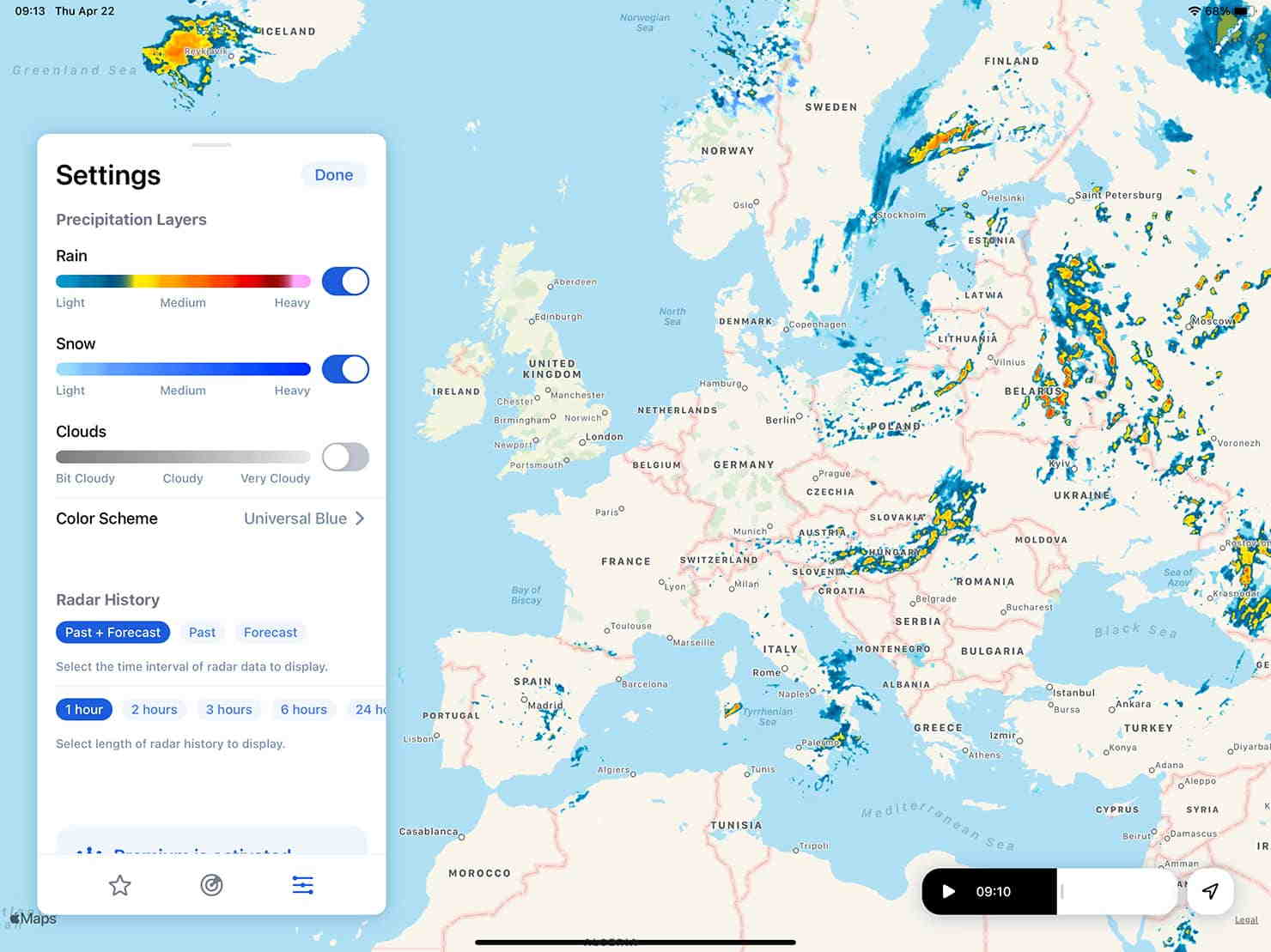Screen dimensions: 1271x952
Task: Open the radar target tab
Action: (x=211, y=885)
